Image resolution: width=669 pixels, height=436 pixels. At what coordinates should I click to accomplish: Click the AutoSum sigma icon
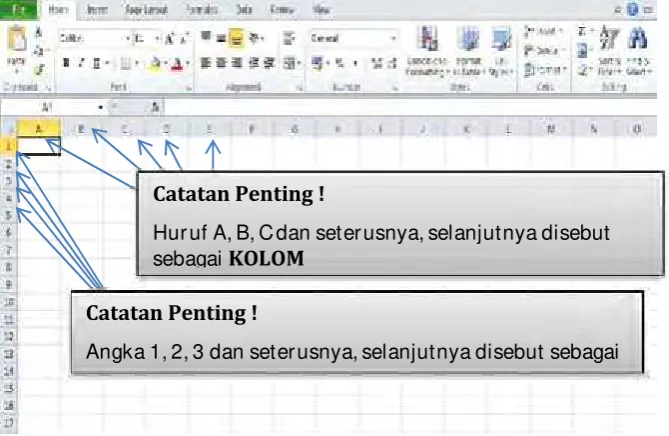(582, 31)
